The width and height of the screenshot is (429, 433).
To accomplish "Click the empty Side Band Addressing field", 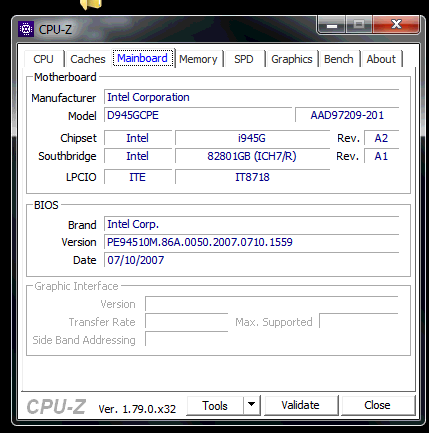I will click(x=187, y=340).
